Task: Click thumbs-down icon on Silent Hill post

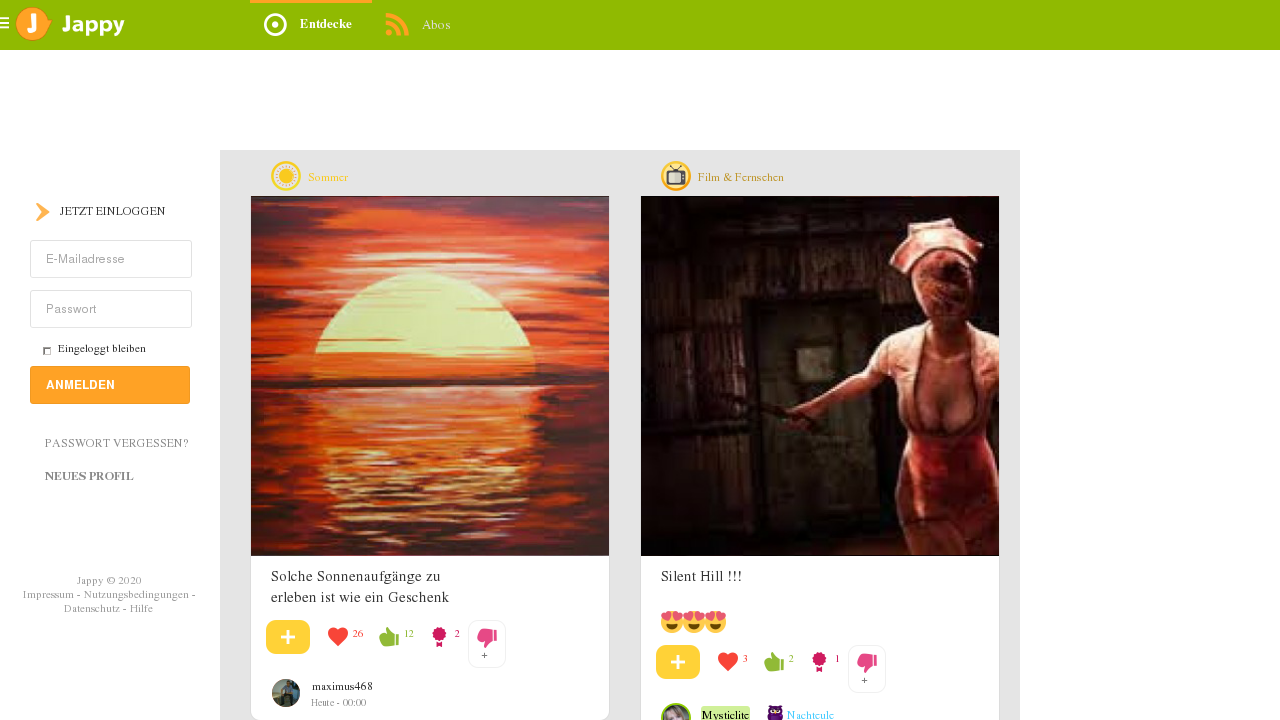Action: pos(867,663)
